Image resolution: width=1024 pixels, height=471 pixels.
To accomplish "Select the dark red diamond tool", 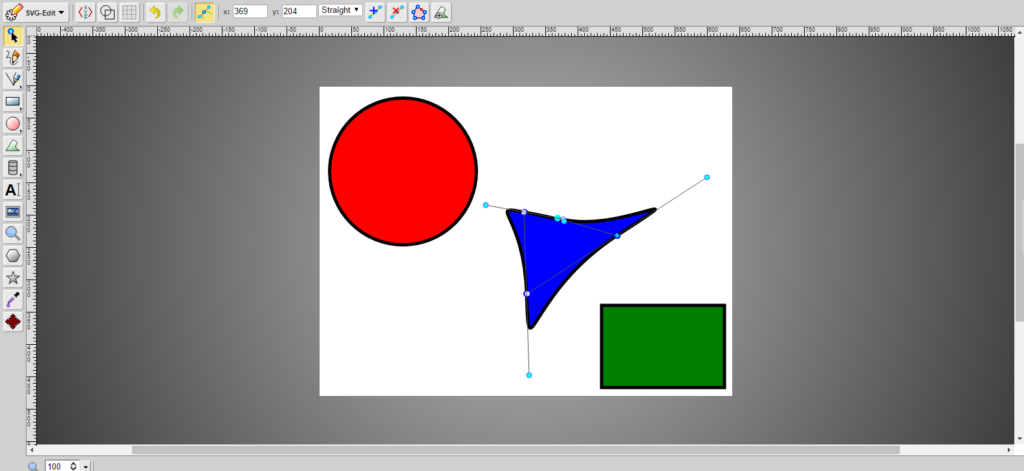I will 13,321.
